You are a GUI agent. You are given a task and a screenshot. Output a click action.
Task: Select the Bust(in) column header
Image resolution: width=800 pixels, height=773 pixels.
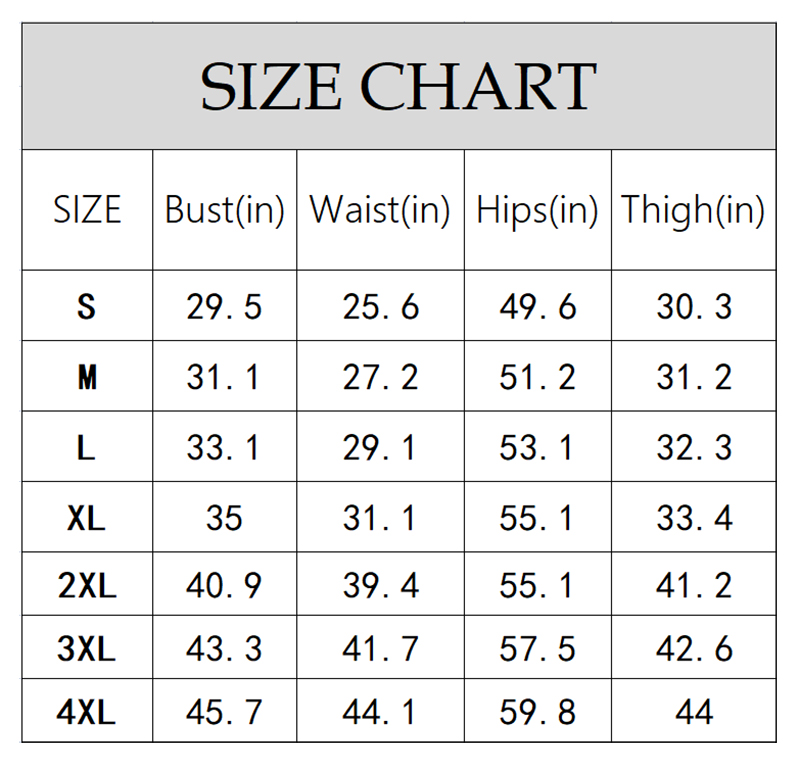click(x=224, y=210)
